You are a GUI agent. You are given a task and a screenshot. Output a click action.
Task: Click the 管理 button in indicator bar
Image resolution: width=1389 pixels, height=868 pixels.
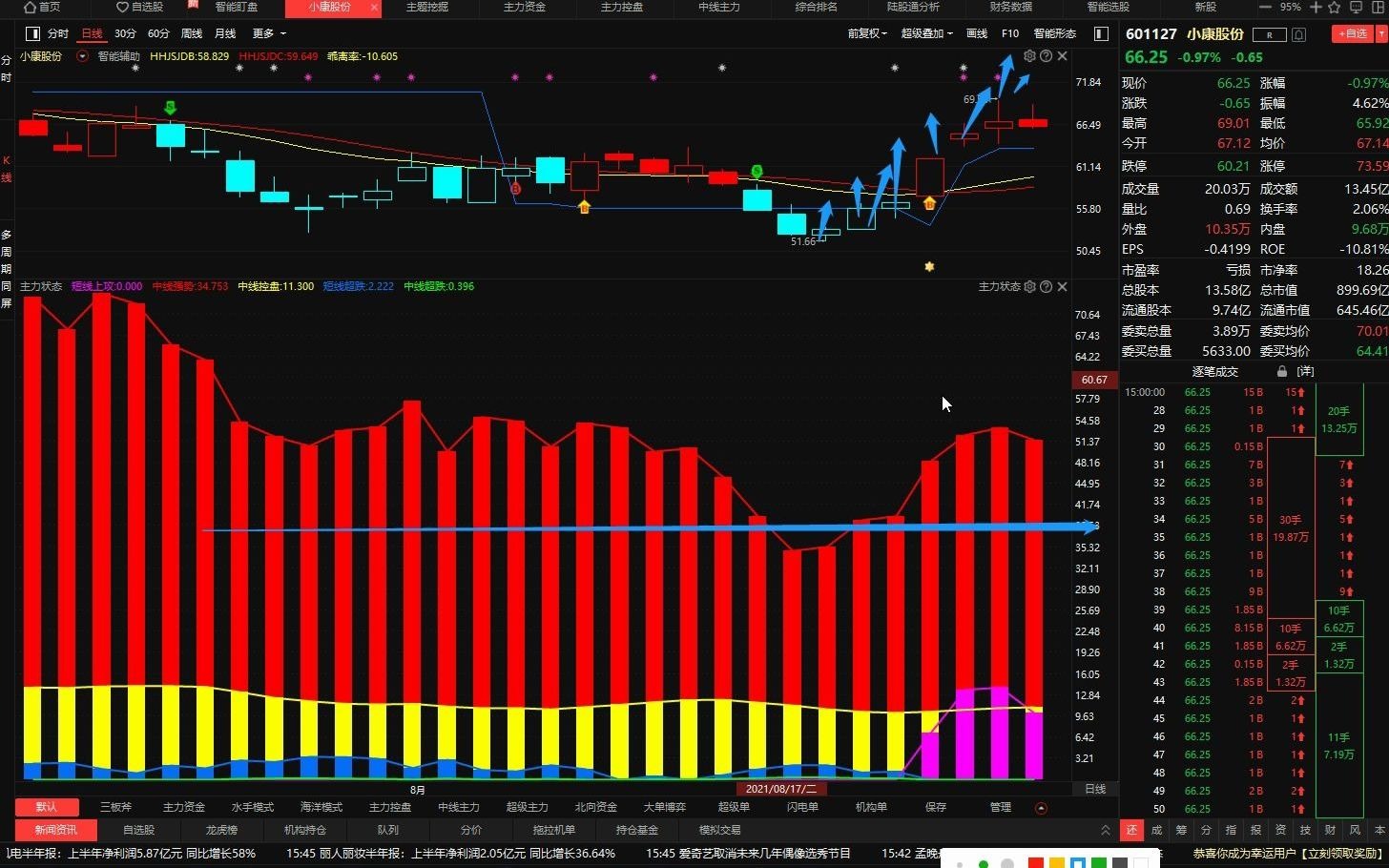pyautogui.click(x=1001, y=807)
